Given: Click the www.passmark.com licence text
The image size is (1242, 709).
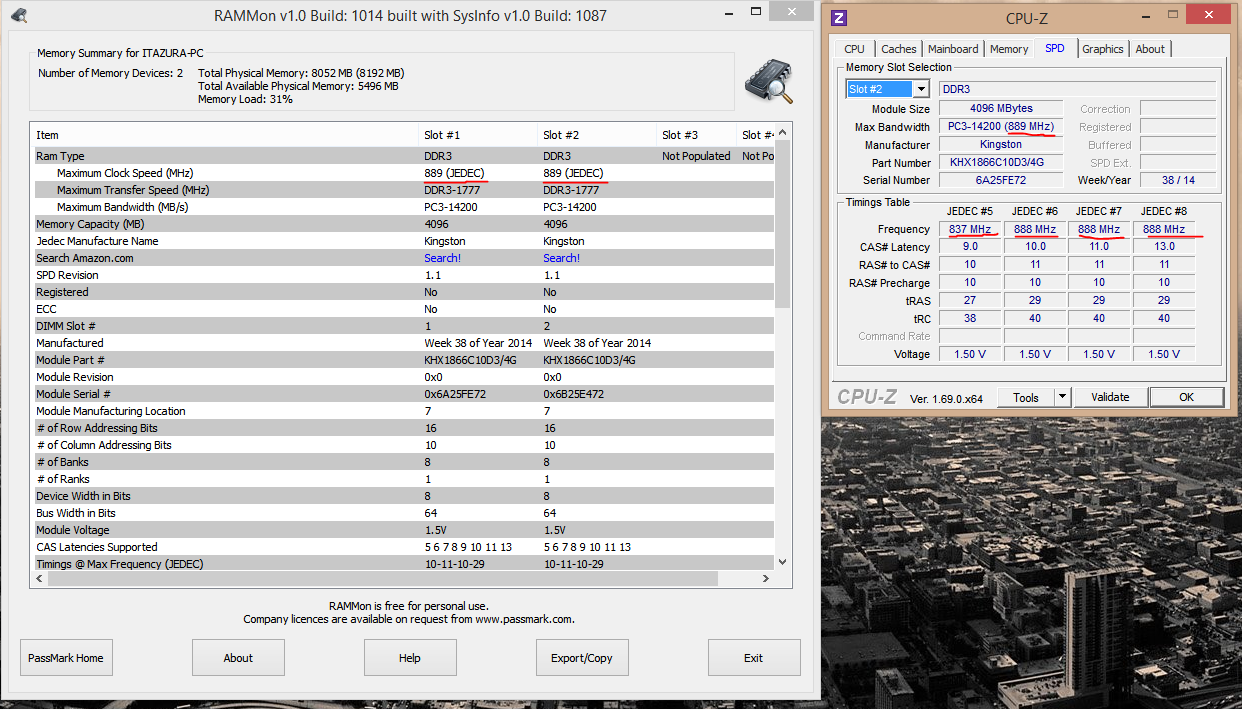Looking at the screenshot, I should pos(409,619).
